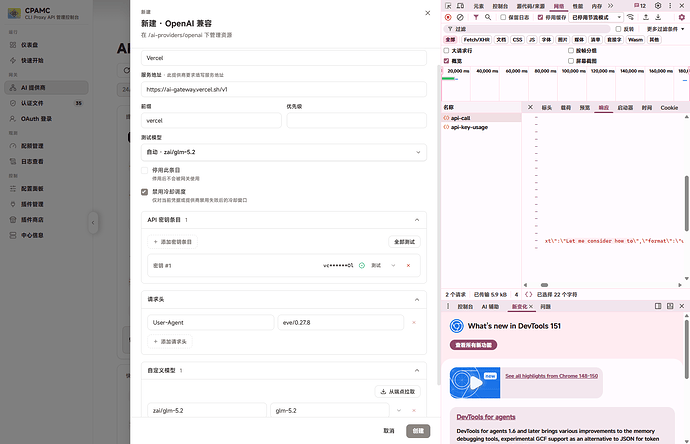Image resolution: width=690 pixels, height=444 pixels.
Task: Delete key #1 with red X
Action: pos(408,265)
